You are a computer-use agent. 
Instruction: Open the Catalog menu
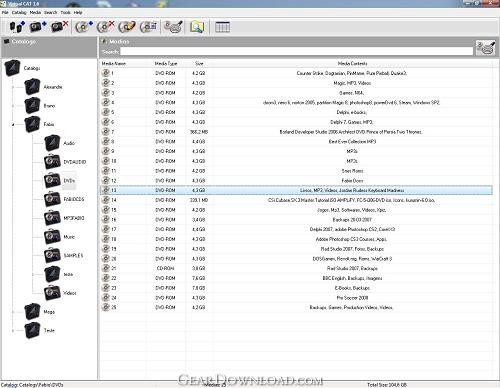coord(19,12)
